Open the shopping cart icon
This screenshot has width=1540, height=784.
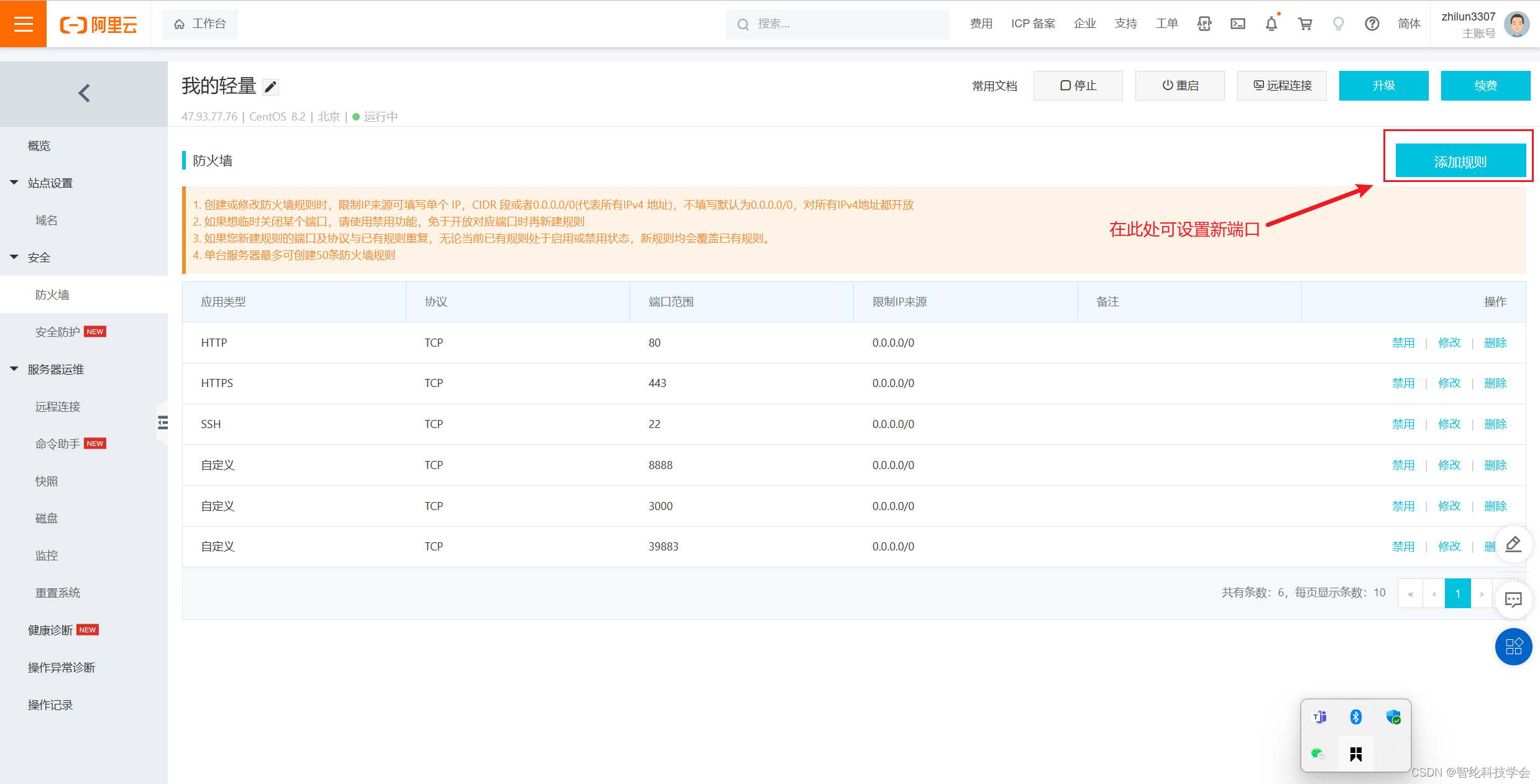(1304, 24)
